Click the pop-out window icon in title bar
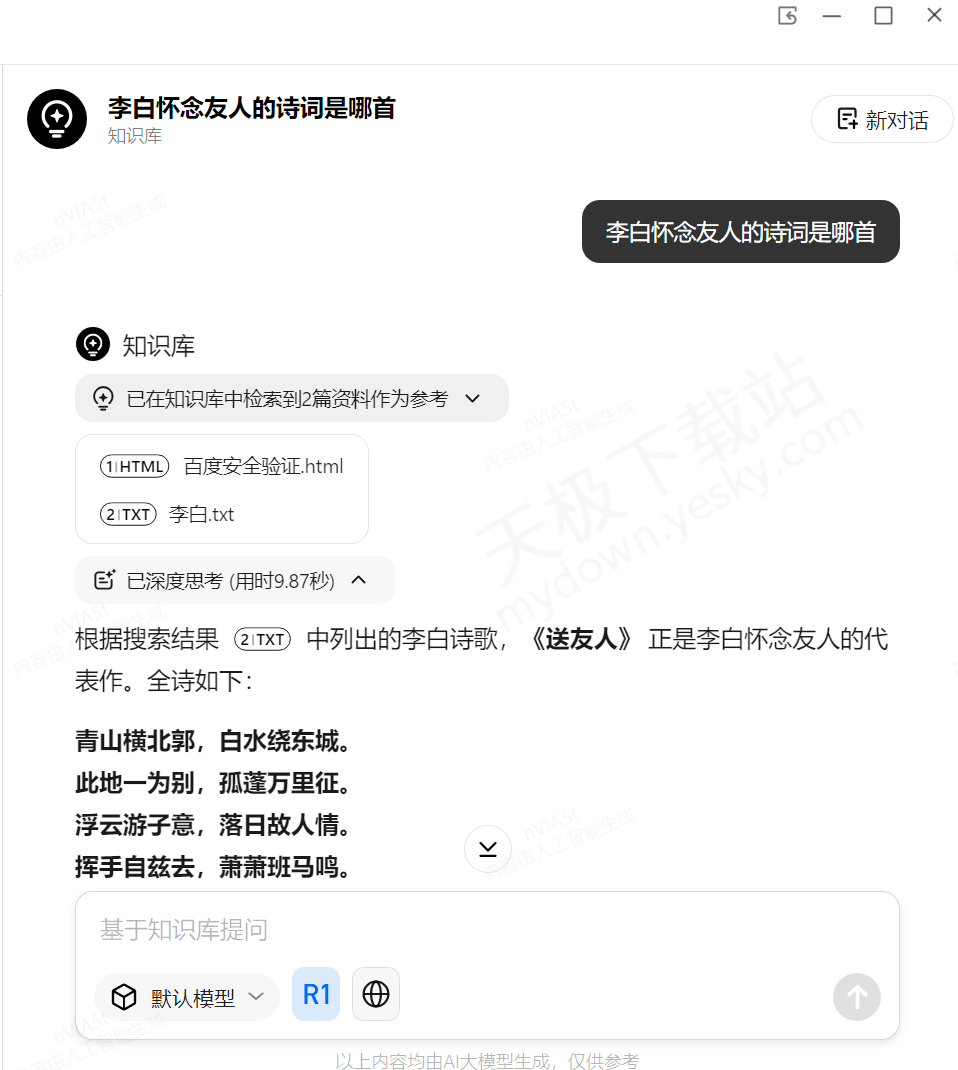Viewport: 958px width, 1070px height. [787, 15]
